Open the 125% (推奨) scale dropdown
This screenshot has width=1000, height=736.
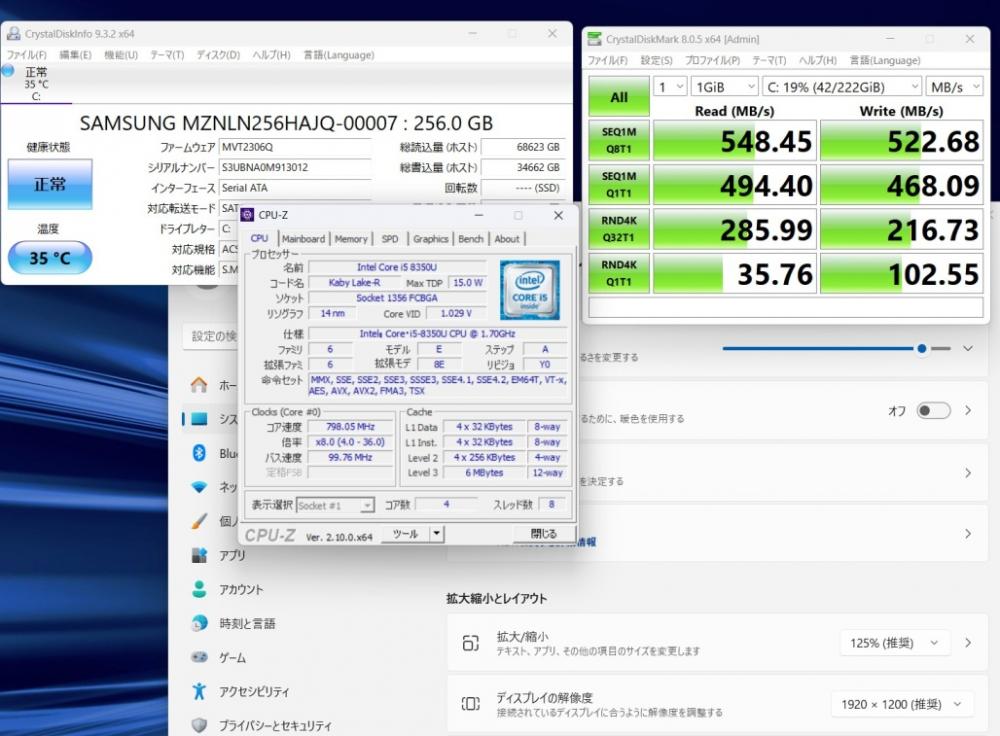click(895, 643)
